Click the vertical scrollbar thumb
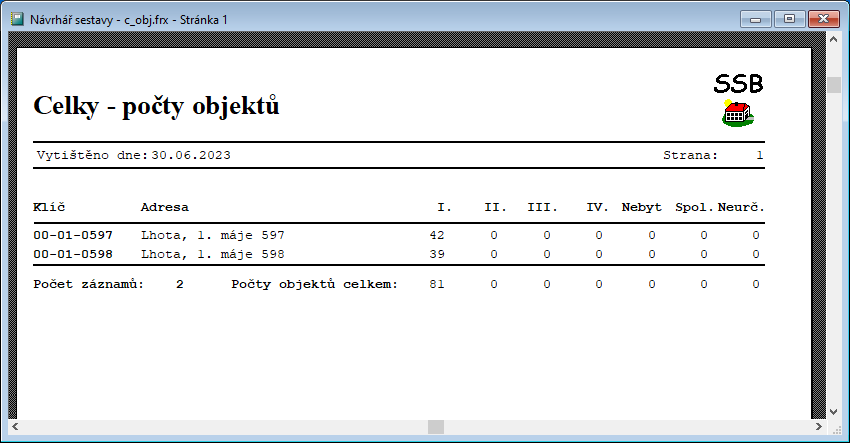This screenshot has height=443, width=850. [x=833, y=85]
